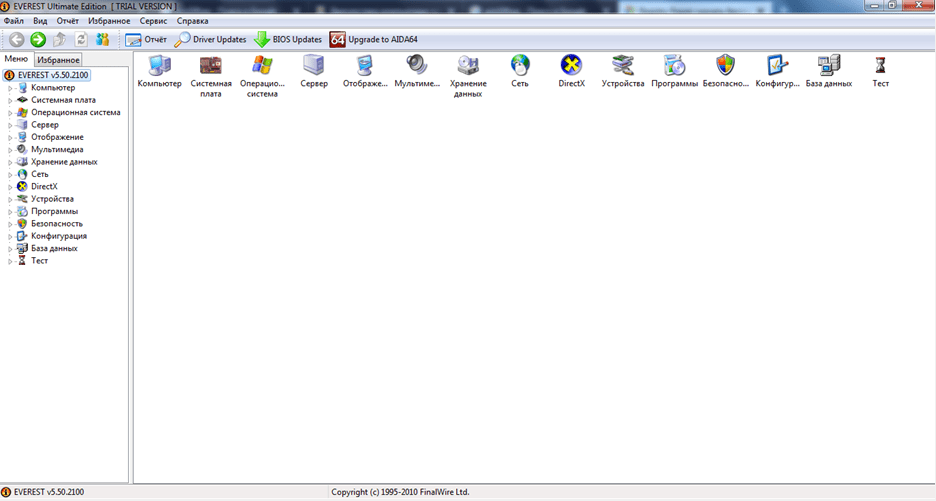Select Сеть label in the tree
The height and width of the screenshot is (501, 936).
pos(40,174)
